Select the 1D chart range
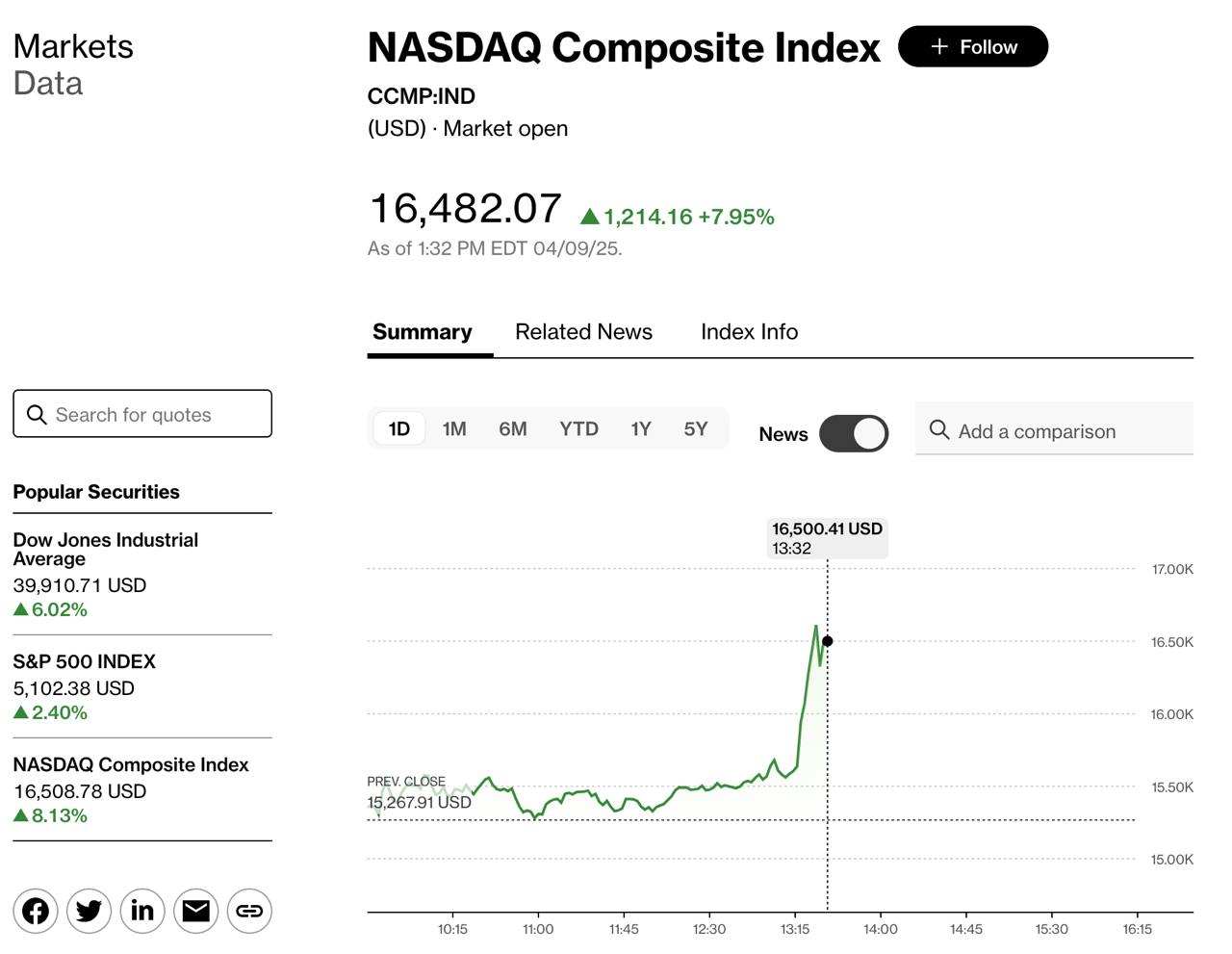This screenshot has height=954, width=1232. pos(399,429)
